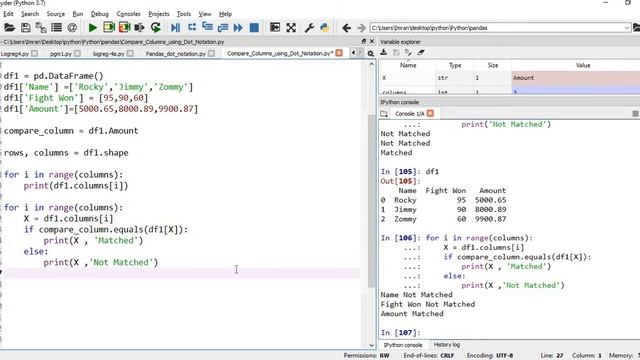Open the Source menu
The height and width of the screenshot is (360, 640).
tap(56, 14)
